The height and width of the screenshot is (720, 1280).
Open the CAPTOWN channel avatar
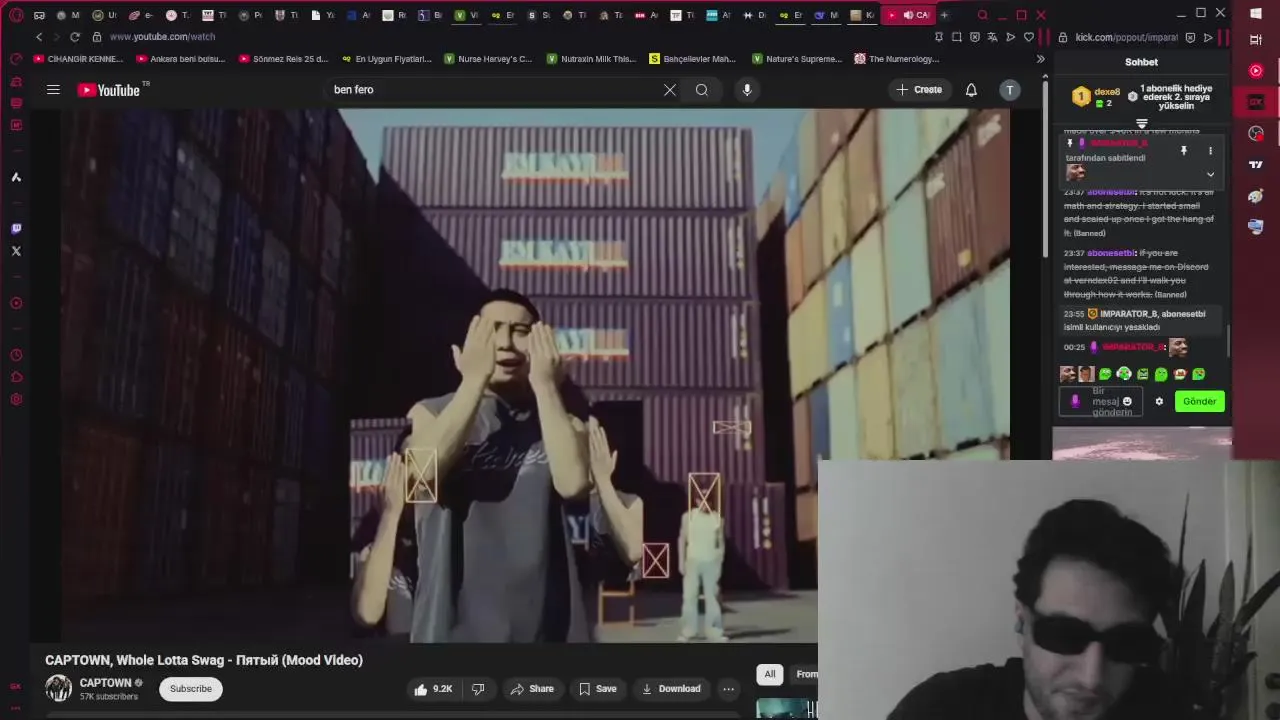point(59,688)
